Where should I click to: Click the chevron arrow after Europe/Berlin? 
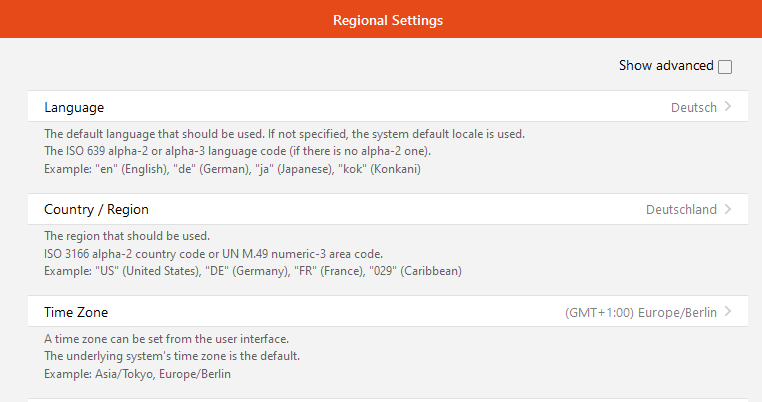coord(727,312)
